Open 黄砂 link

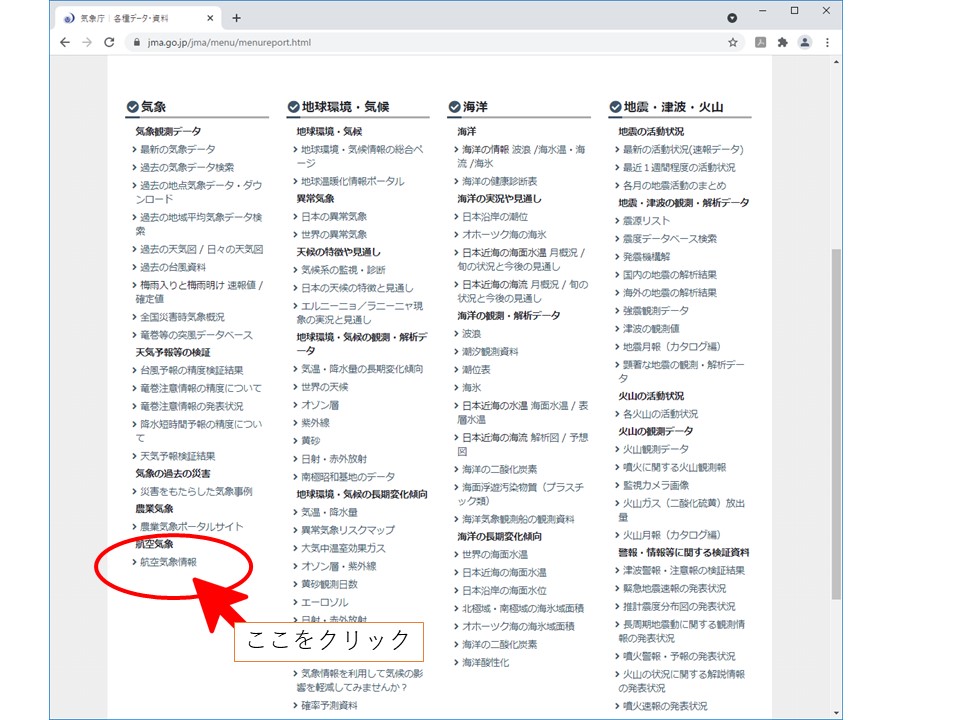[310, 441]
